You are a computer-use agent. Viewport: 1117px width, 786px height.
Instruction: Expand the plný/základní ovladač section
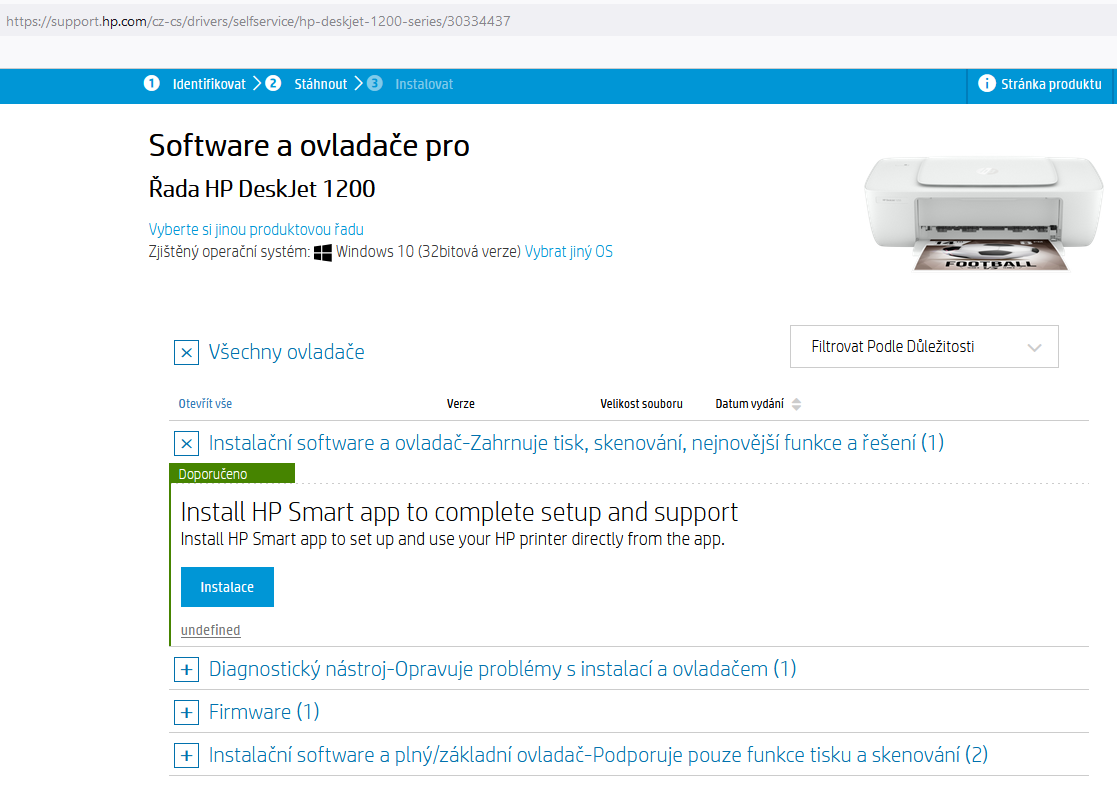(x=186, y=755)
